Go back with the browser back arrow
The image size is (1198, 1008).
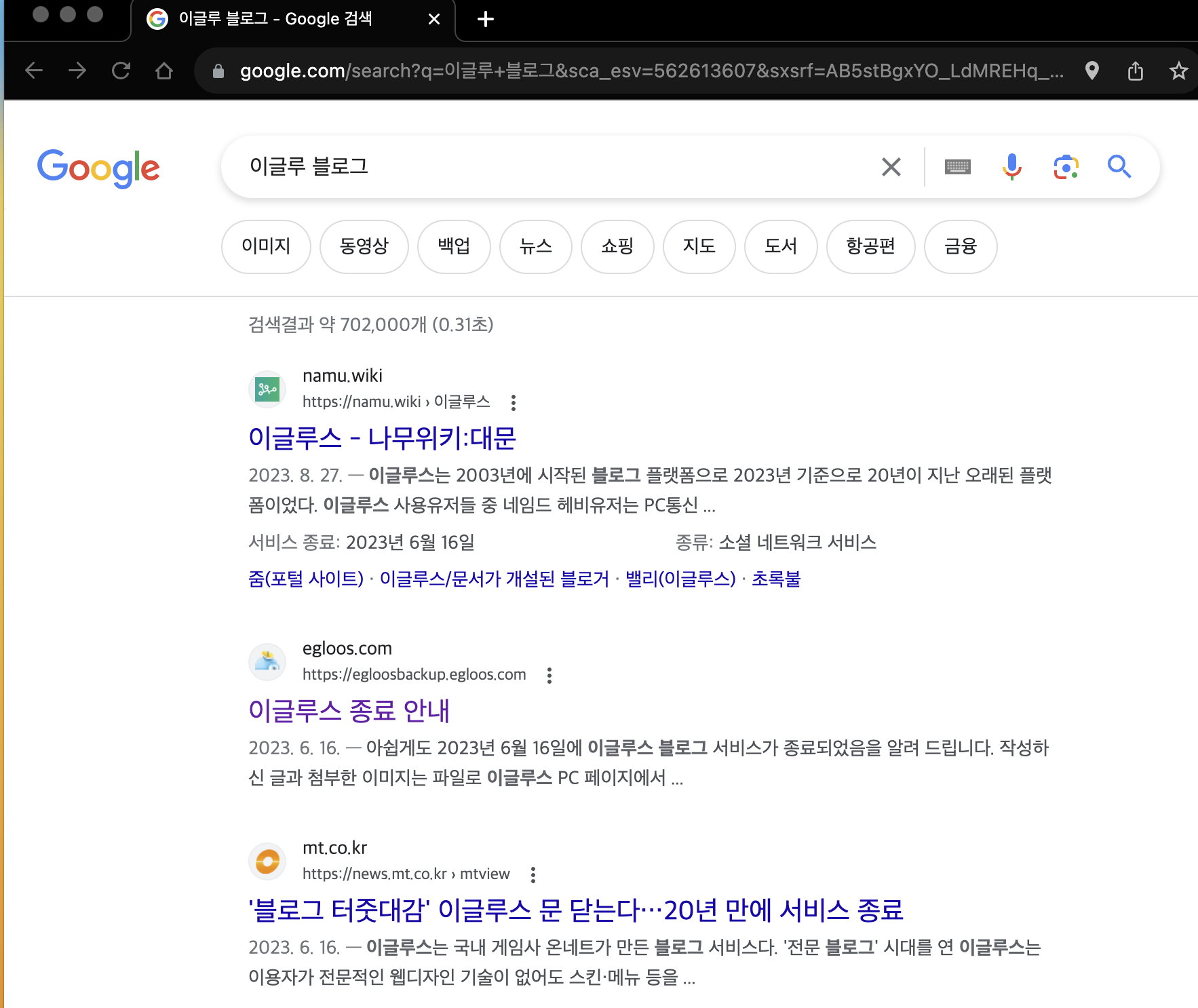click(x=34, y=71)
